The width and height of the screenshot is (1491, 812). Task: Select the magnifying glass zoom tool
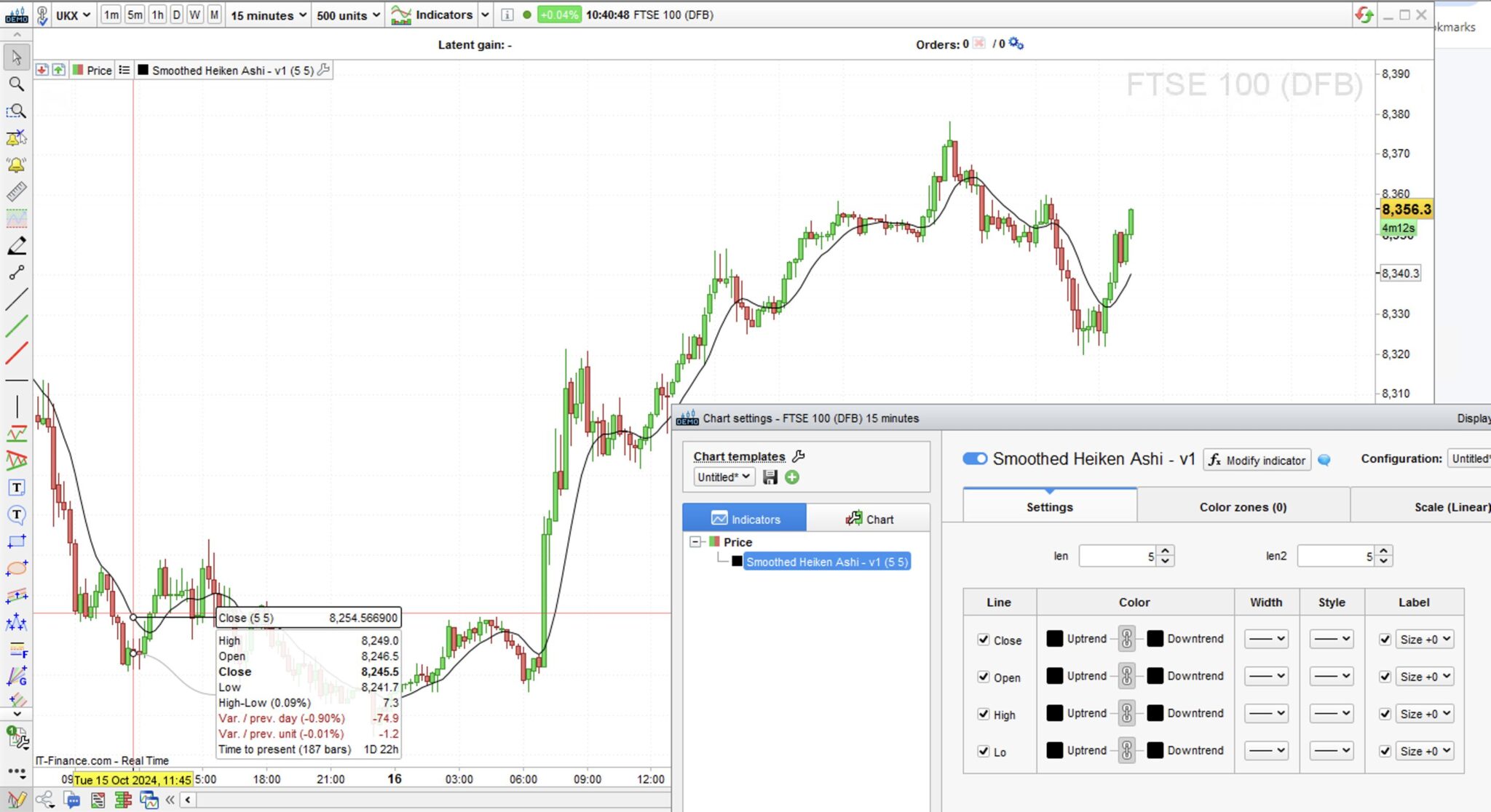pos(16,84)
